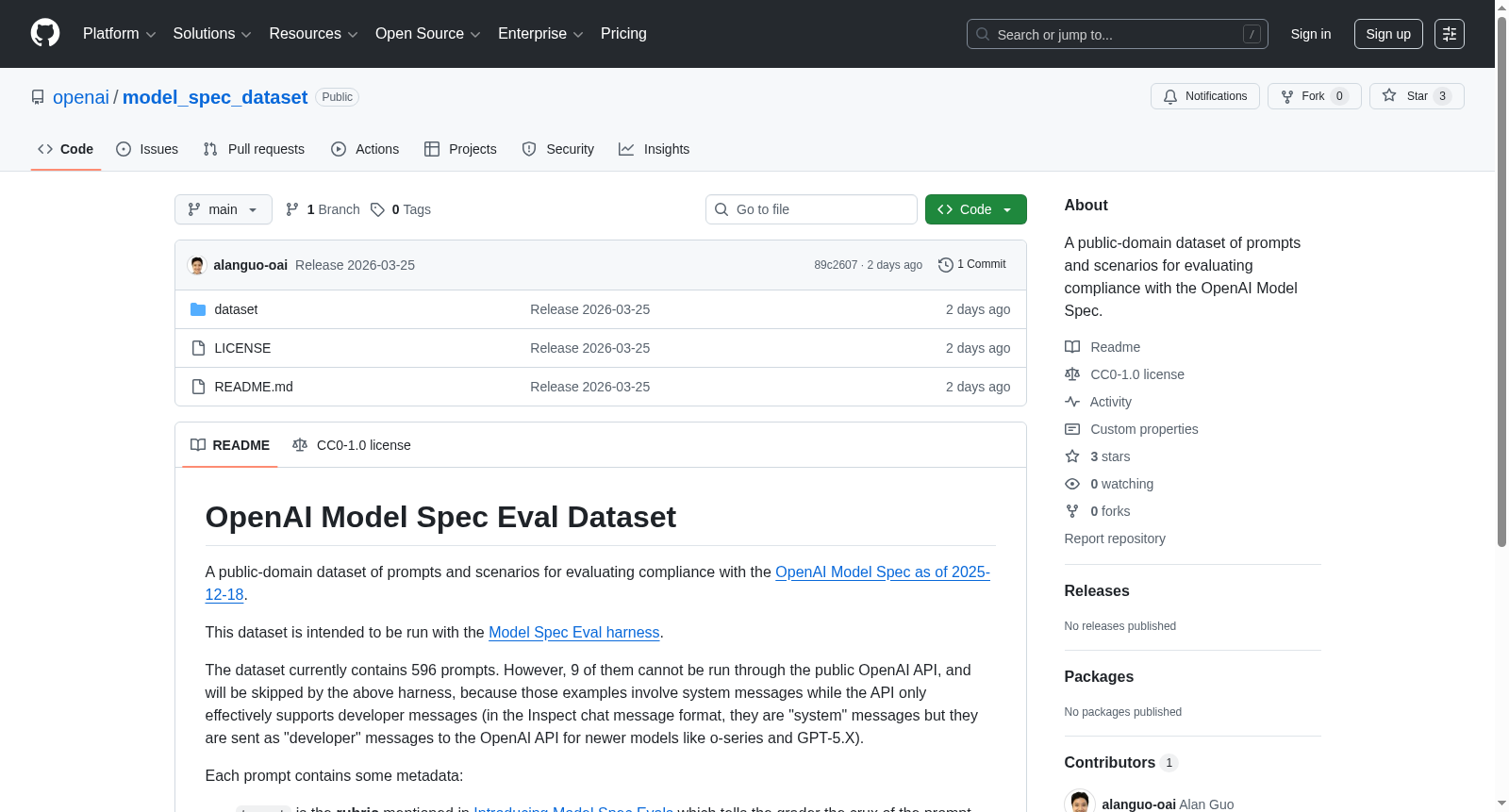Screen dimensions: 1509x812
Task: Expand the Resources menu
Action: click(313, 34)
